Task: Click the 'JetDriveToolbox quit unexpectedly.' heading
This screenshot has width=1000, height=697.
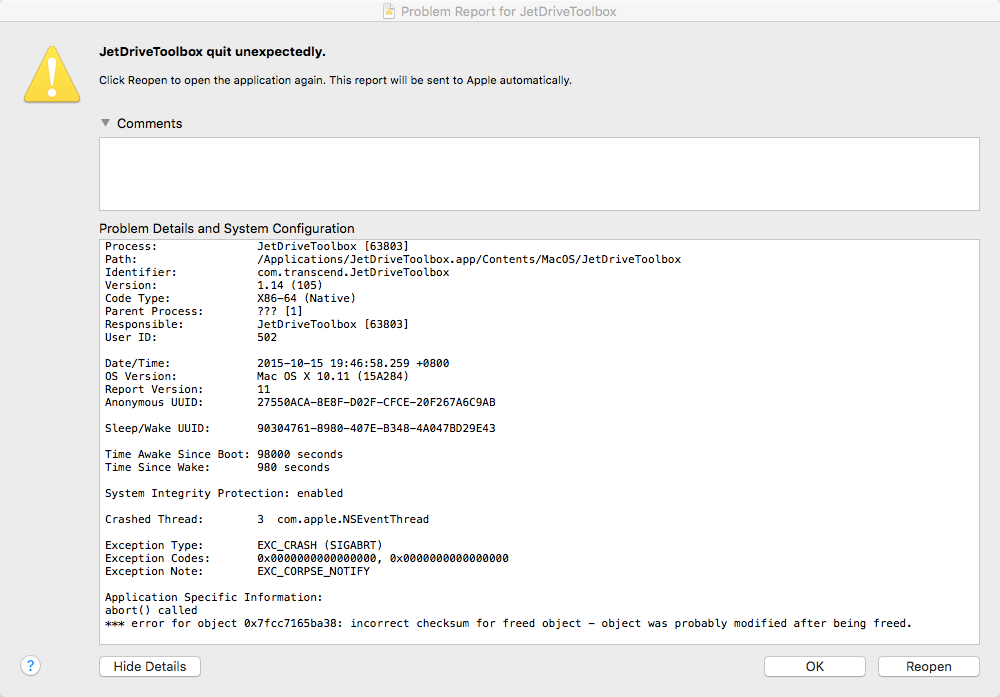Action: pyautogui.click(x=212, y=52)
